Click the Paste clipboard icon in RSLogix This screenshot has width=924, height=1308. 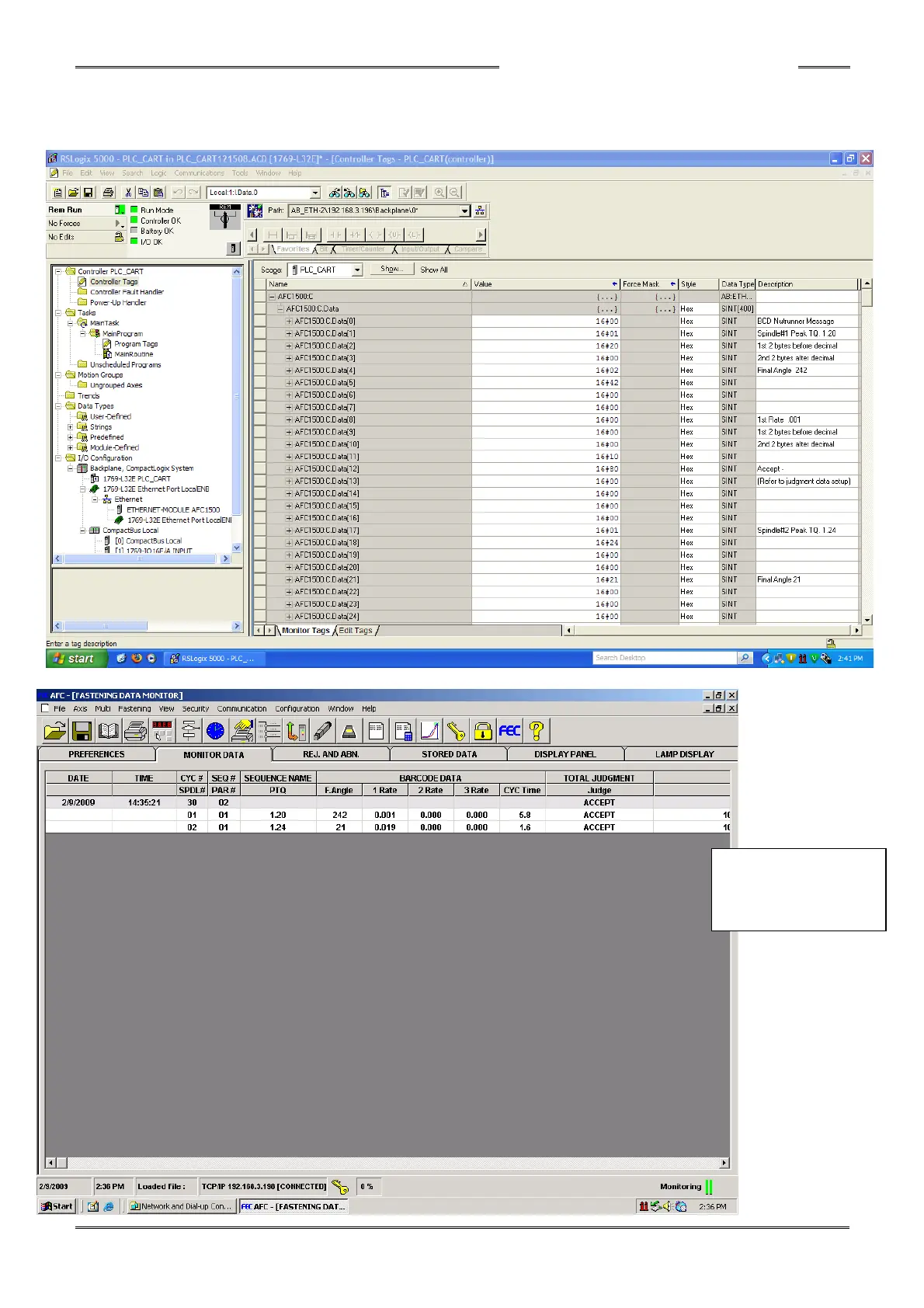158,193
